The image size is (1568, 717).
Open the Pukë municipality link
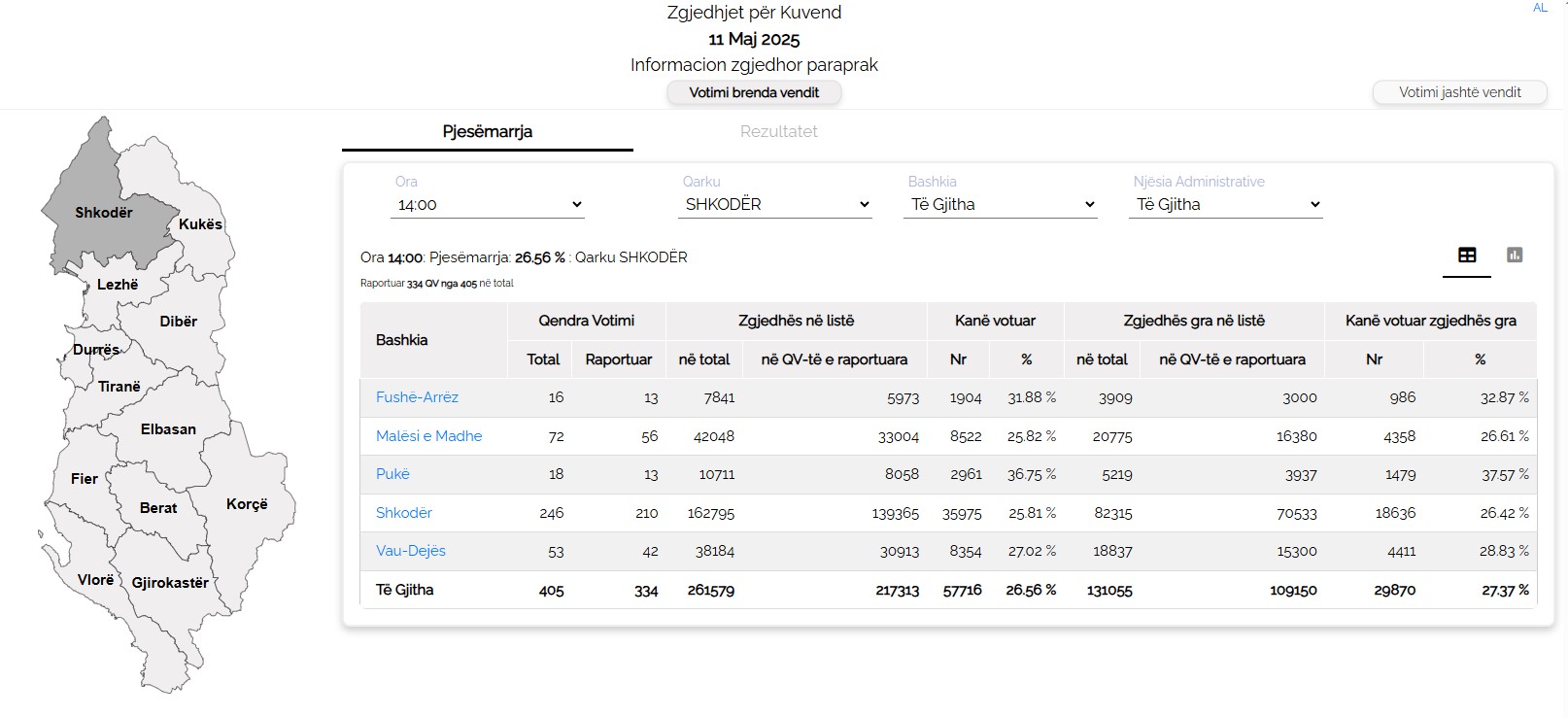click(x=392, y=474)
